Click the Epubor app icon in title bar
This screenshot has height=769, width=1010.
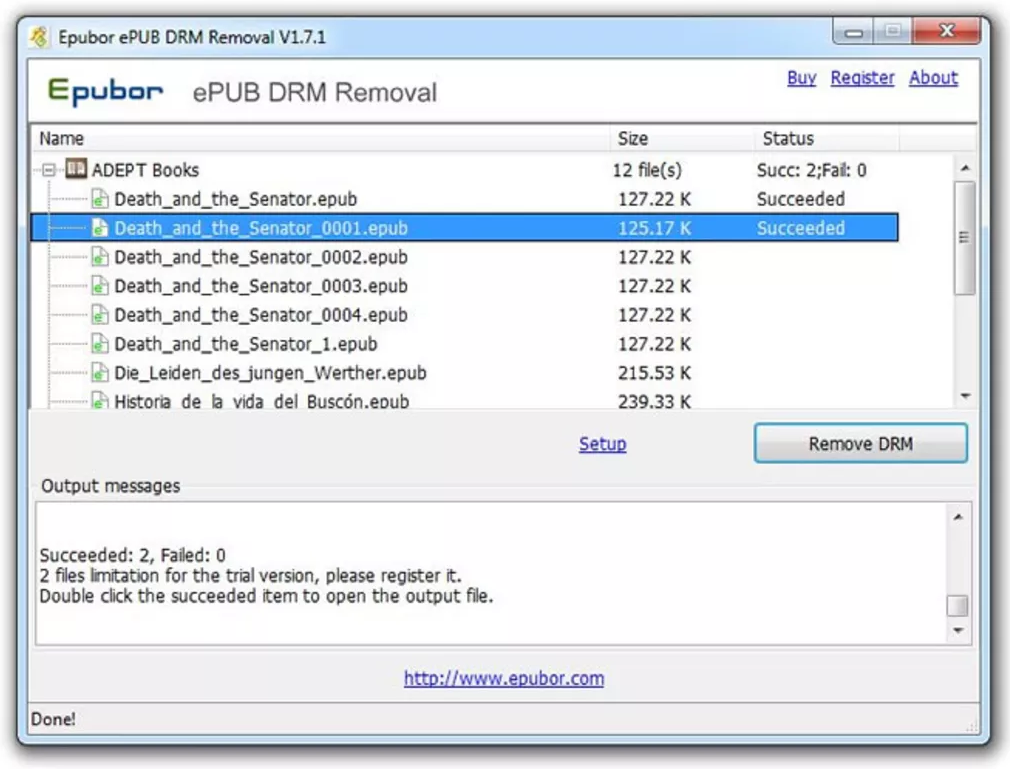click(40, 38)
